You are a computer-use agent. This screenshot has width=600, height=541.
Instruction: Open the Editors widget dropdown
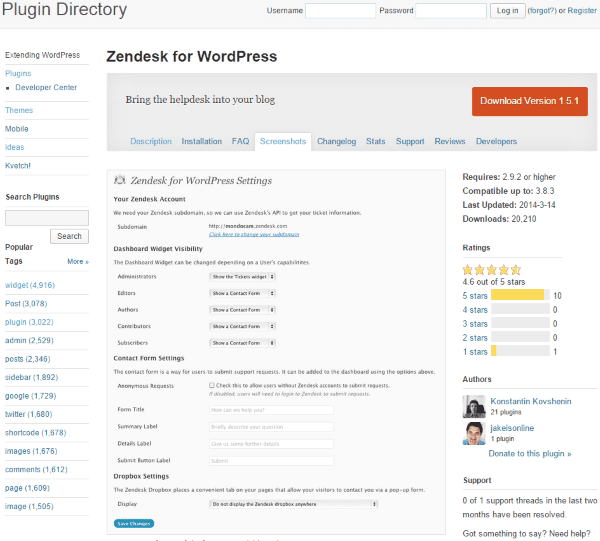click(242, 293)
